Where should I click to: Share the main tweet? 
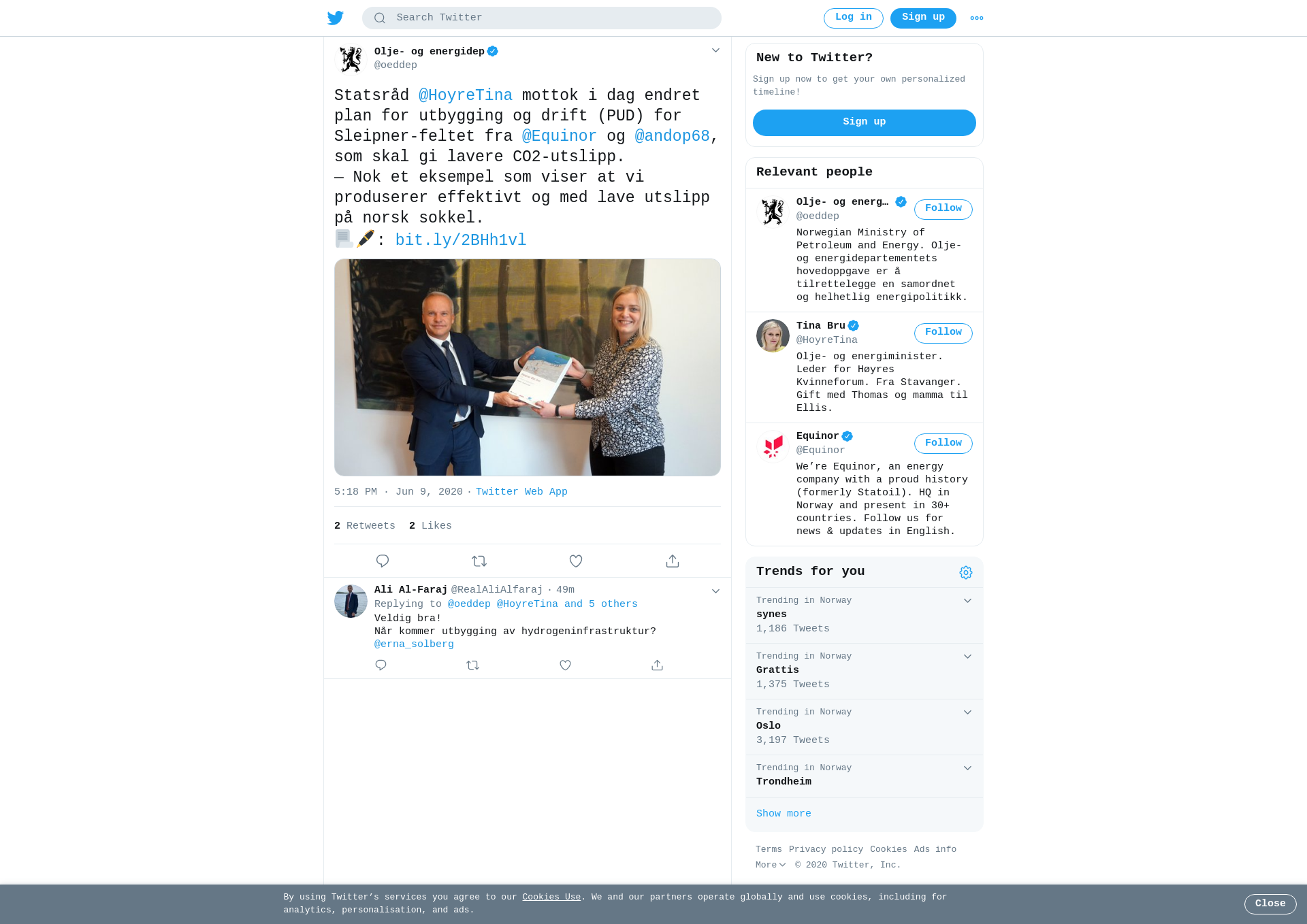(673, 561)
